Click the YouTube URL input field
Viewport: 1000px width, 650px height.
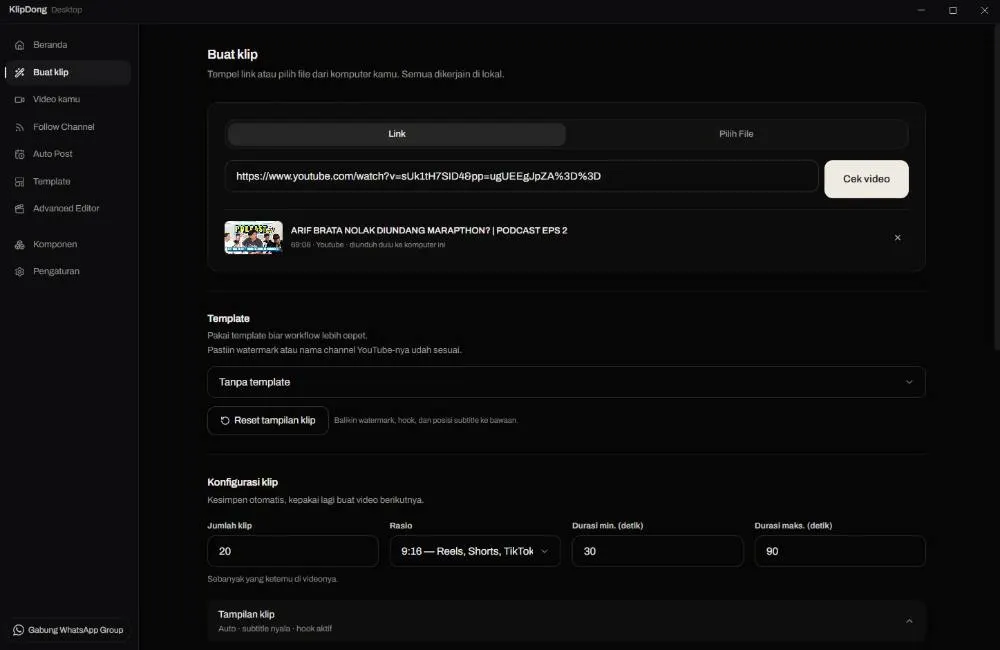click(x=521, y=176)
